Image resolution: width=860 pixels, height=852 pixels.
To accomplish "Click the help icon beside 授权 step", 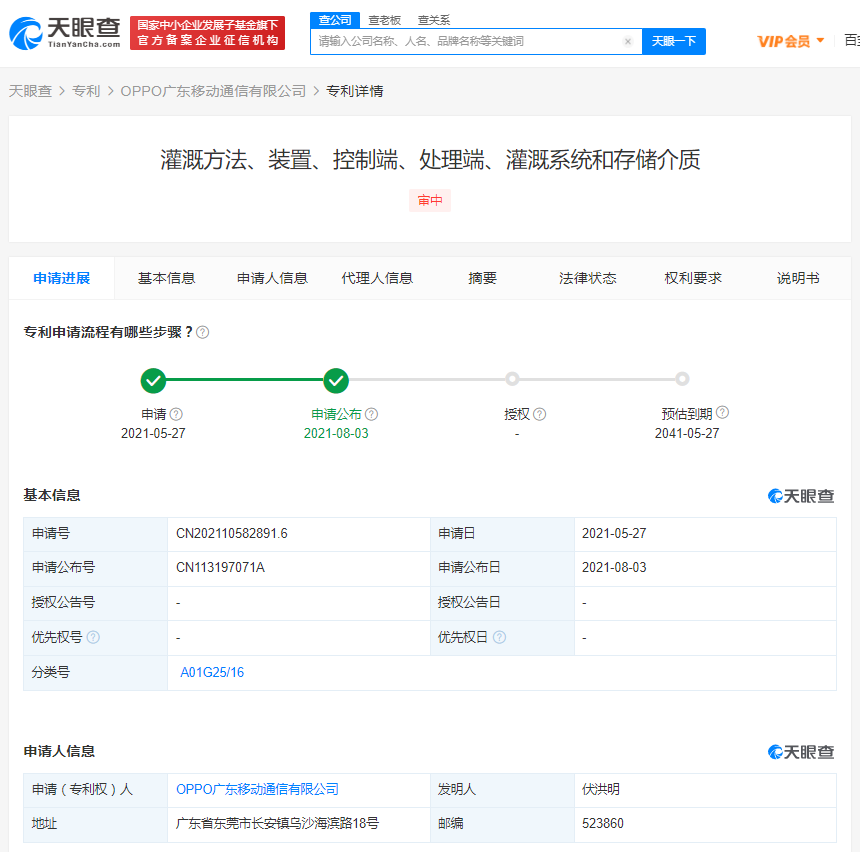I will click(x=540, y=414).
